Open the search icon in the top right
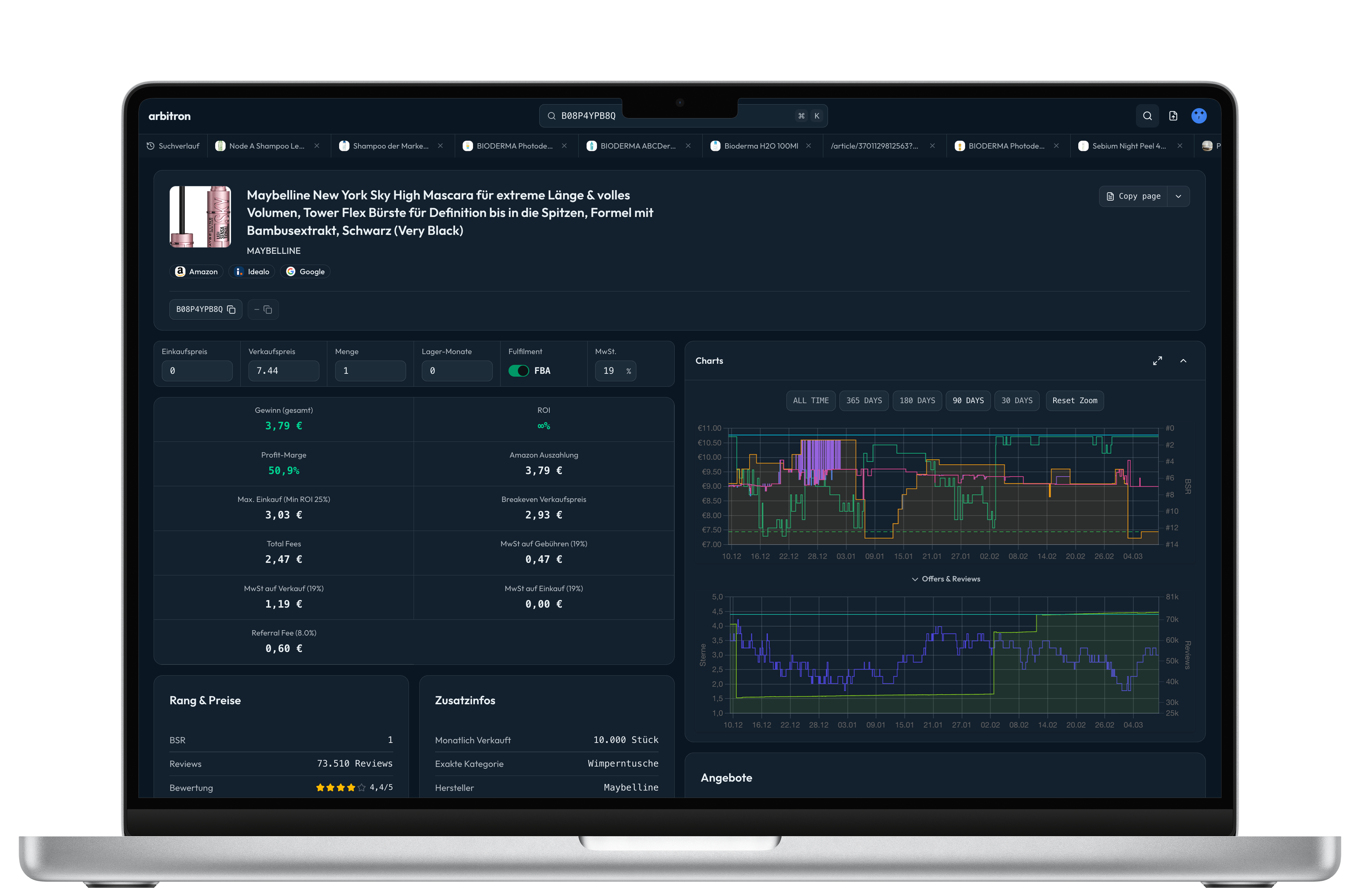This screenshot has height=896, width=1360. [1148, 115]
